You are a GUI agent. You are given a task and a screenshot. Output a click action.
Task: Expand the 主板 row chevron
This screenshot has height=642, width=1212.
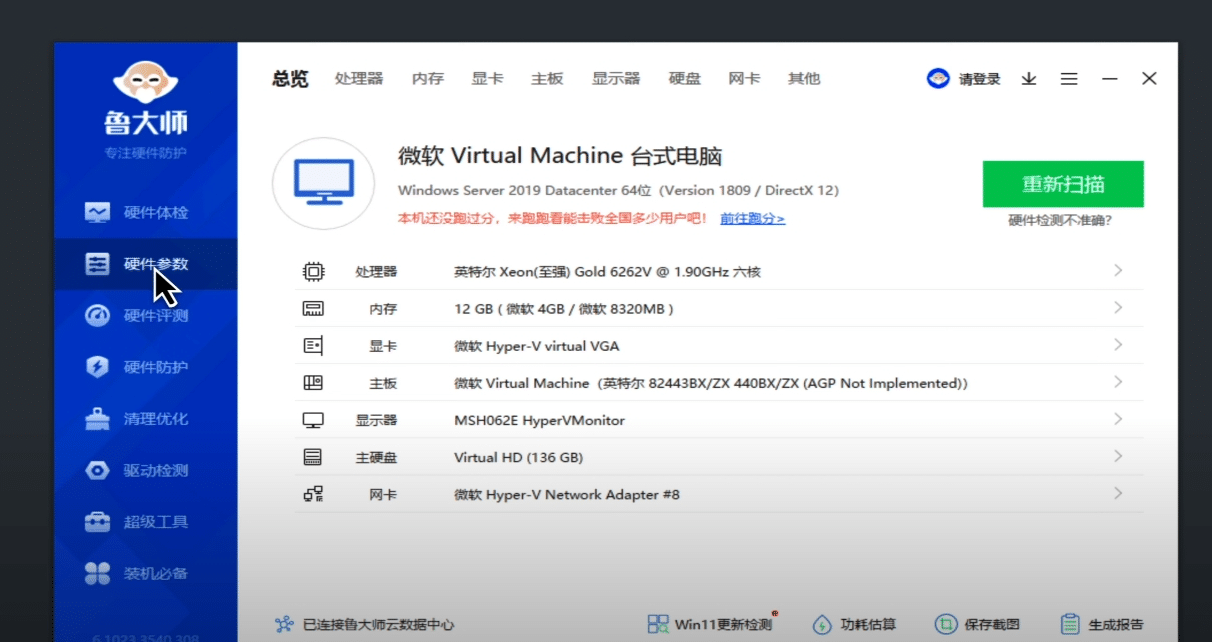1118,382
